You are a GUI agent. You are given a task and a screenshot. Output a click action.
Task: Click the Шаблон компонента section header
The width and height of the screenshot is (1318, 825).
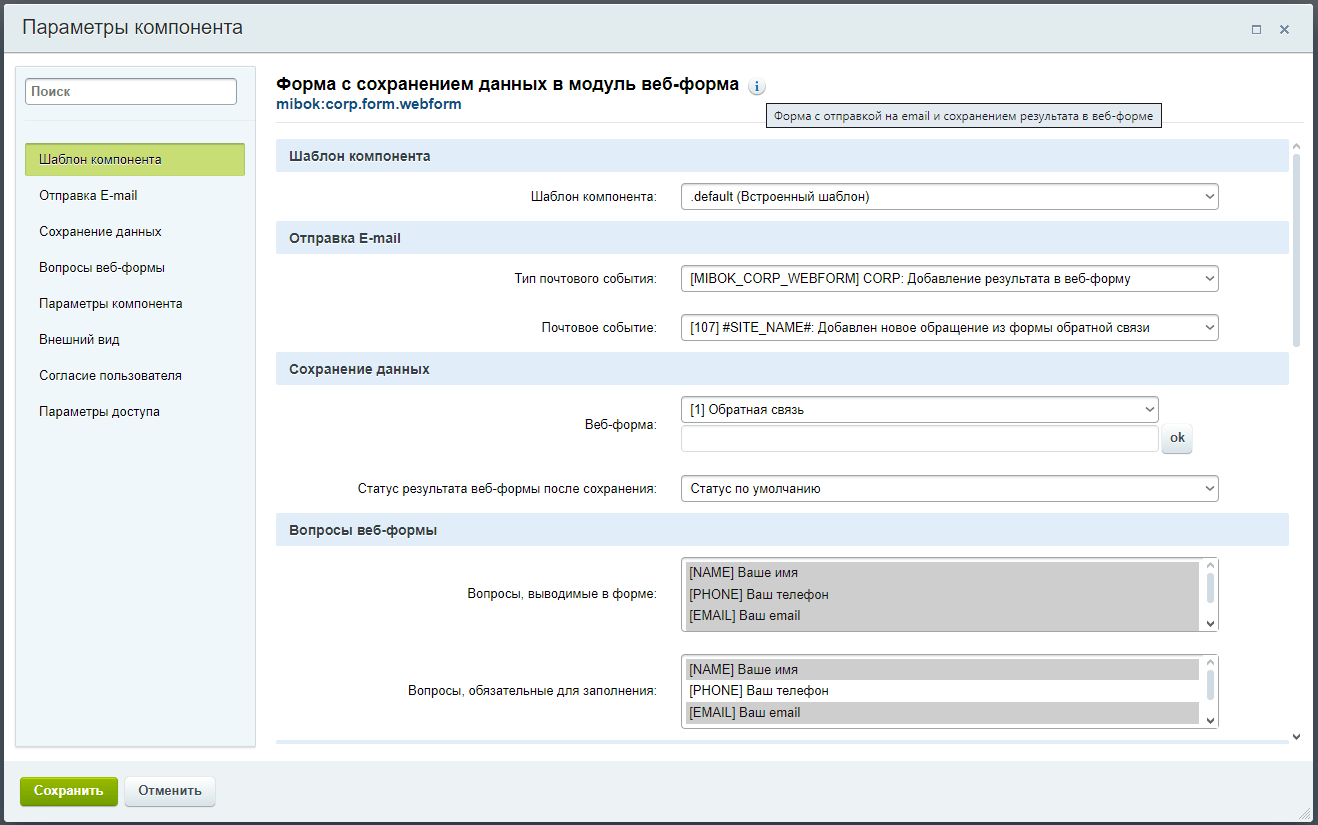(x=782, y=157)
